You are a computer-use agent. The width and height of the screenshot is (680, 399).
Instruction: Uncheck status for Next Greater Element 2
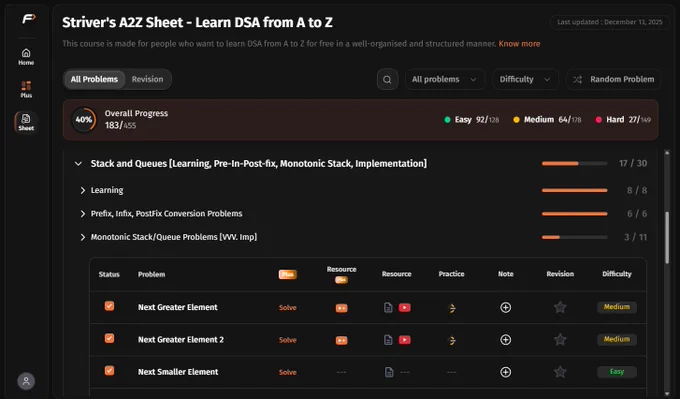(x=109, y=338)
